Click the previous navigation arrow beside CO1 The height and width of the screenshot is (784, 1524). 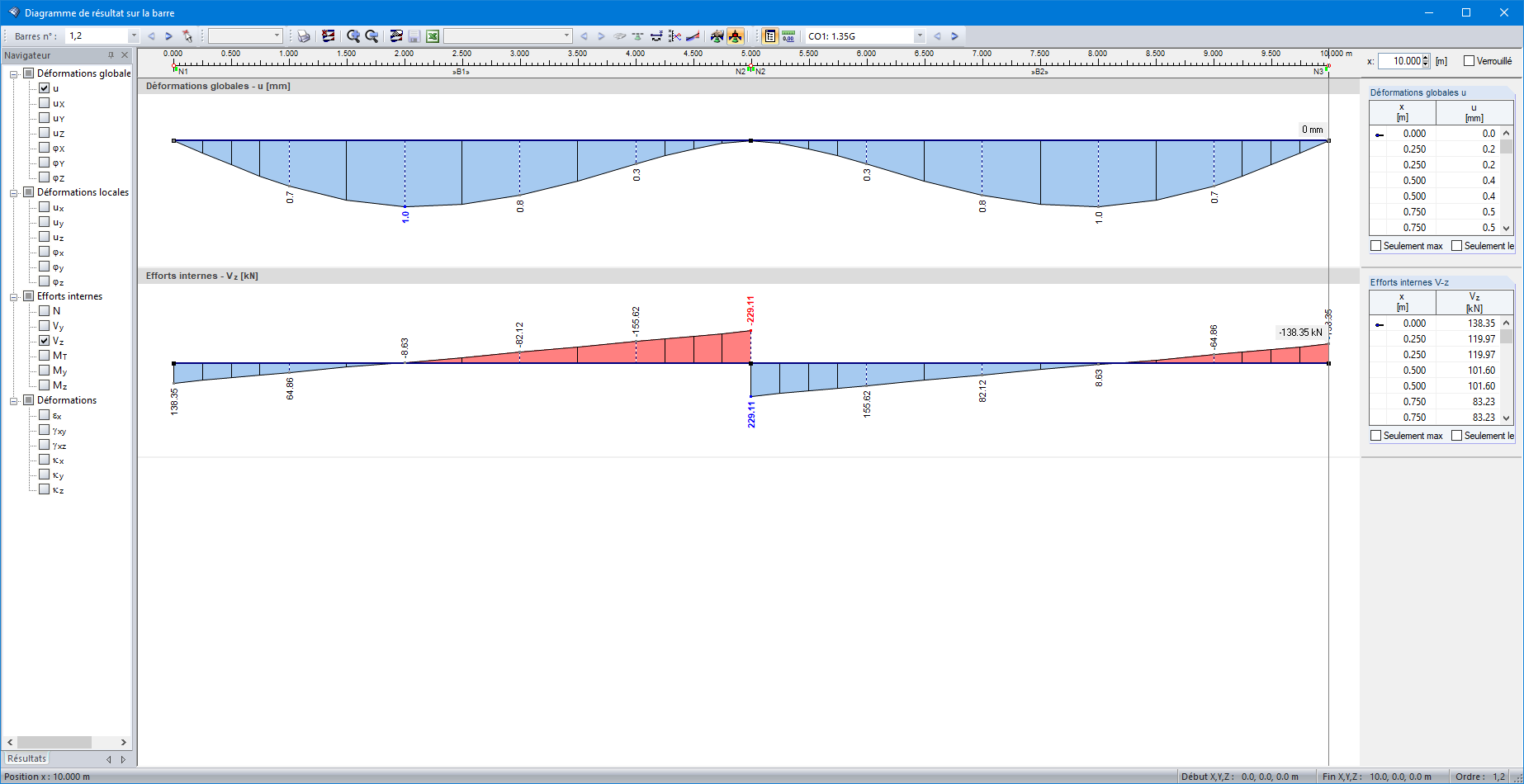[x=939, y=35]
